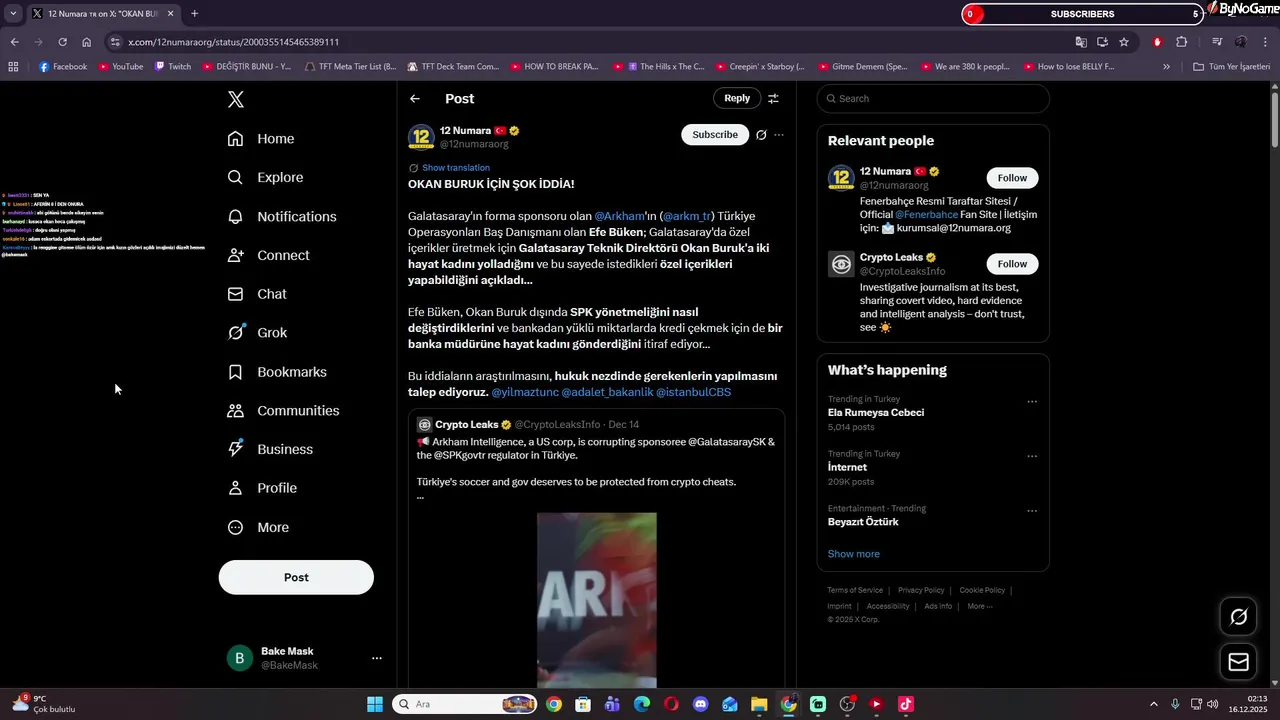Screen dimensions: 1280x720
Task: Open the @yilmaztunc mention link
Action: coord(524,392)
